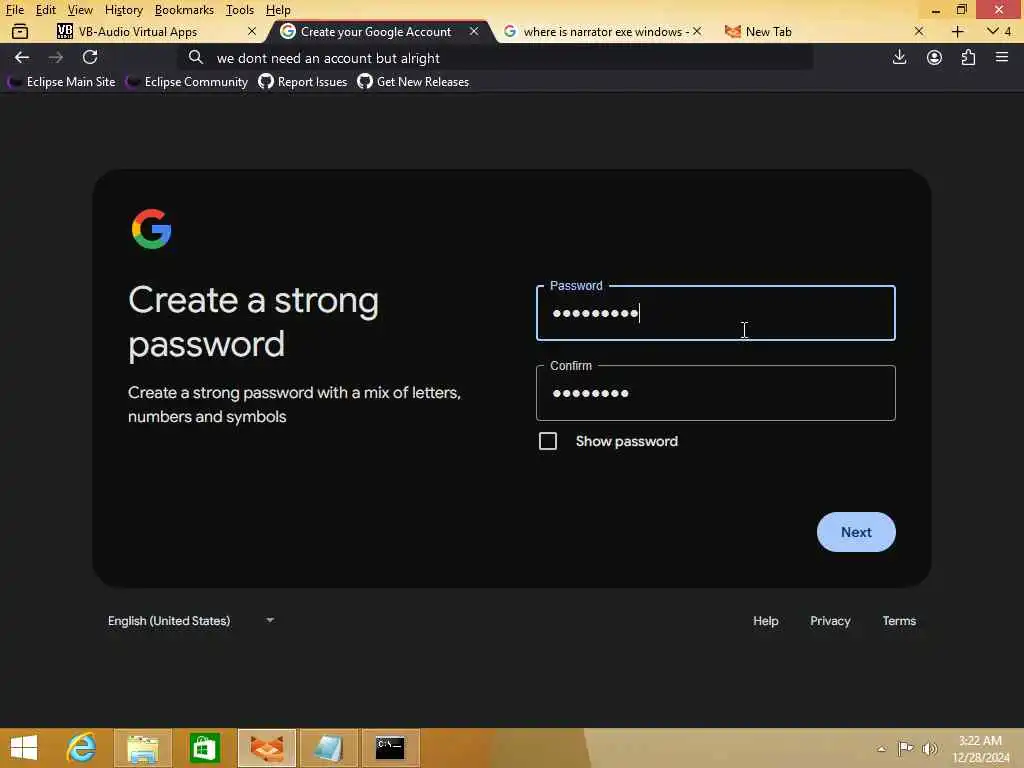Open a new tab with plus button

[957, 31]
